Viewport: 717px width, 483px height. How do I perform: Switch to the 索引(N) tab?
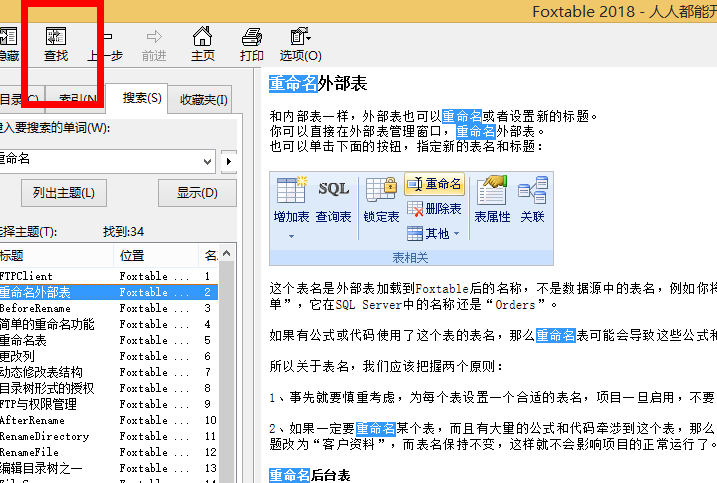pos(75,99)
